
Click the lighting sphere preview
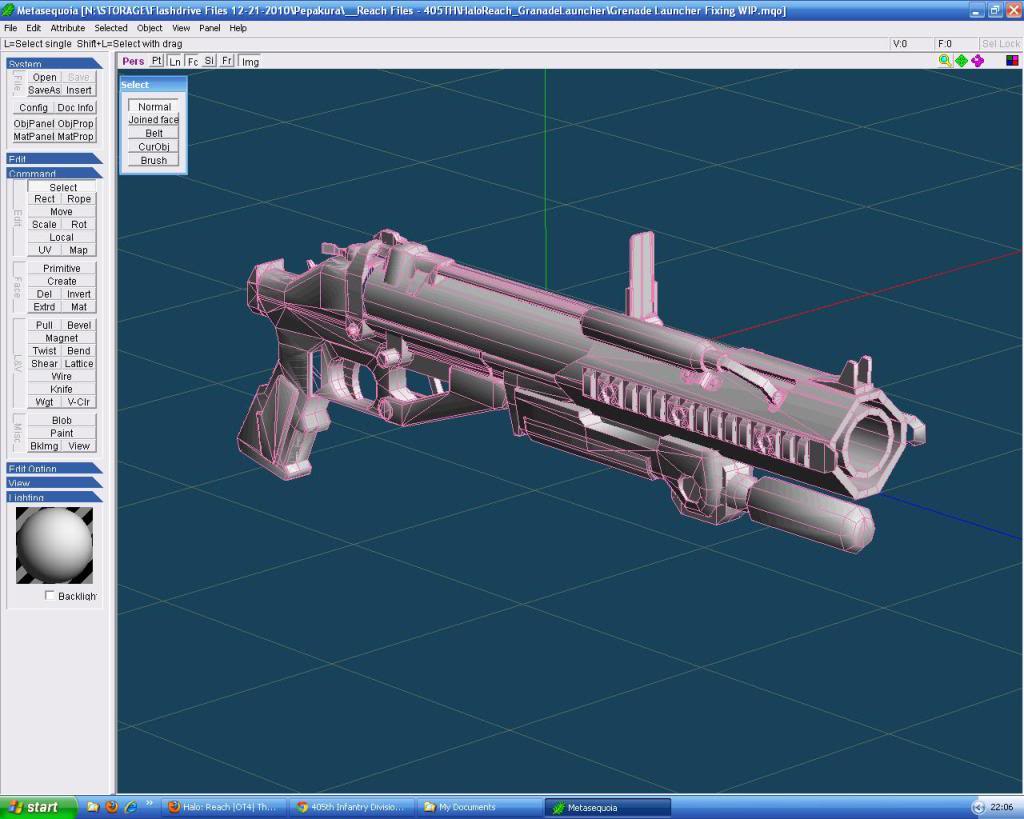[54, 545]
